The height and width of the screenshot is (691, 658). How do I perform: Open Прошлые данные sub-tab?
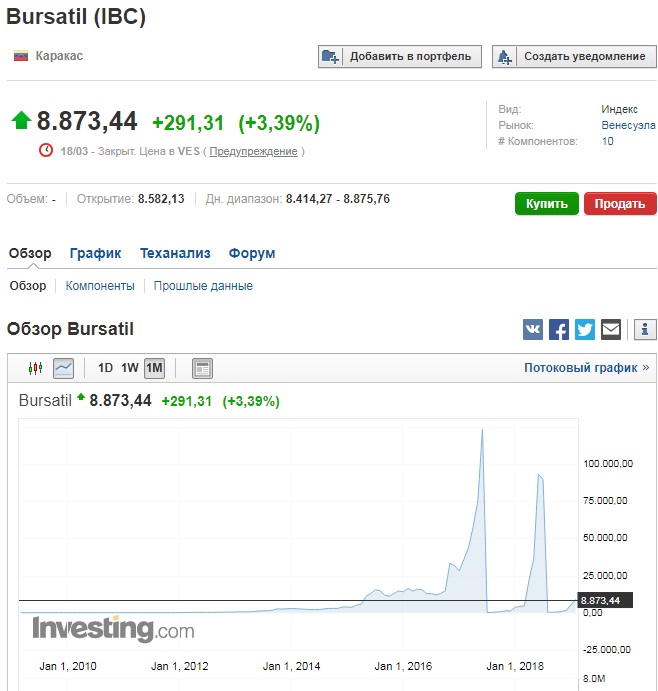coord(203,286)
